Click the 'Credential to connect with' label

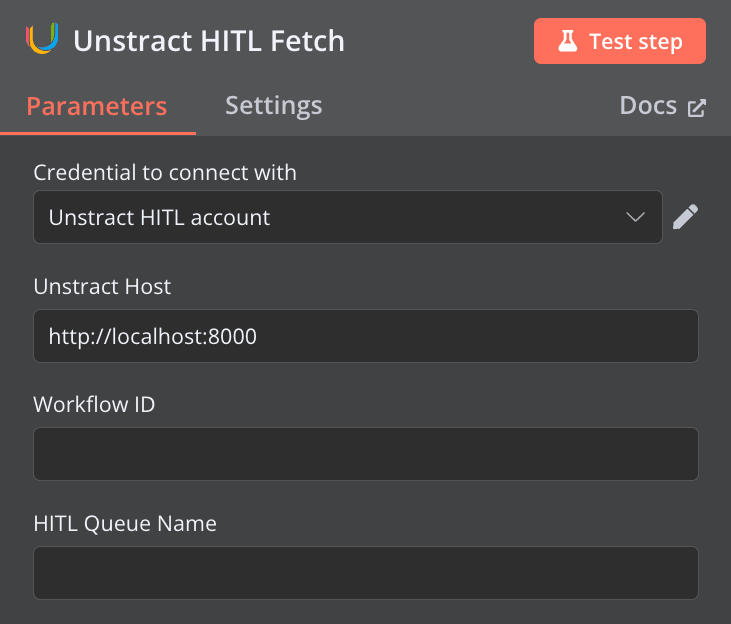tap(165, 173)
